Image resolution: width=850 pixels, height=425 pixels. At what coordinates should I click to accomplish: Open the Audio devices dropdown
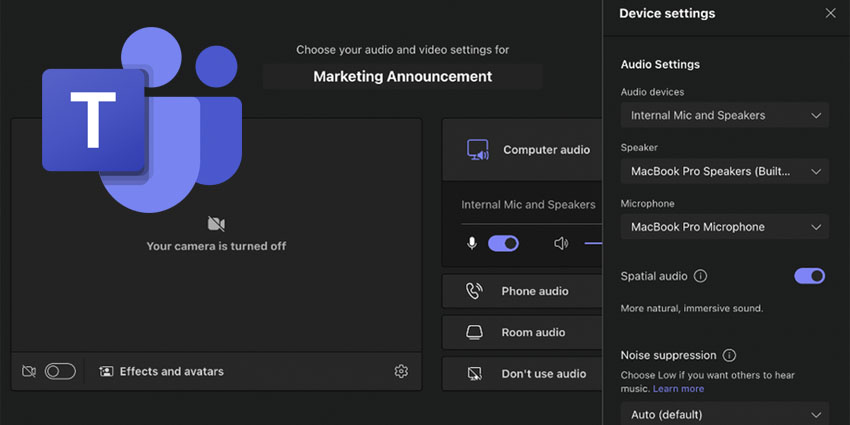724,115
